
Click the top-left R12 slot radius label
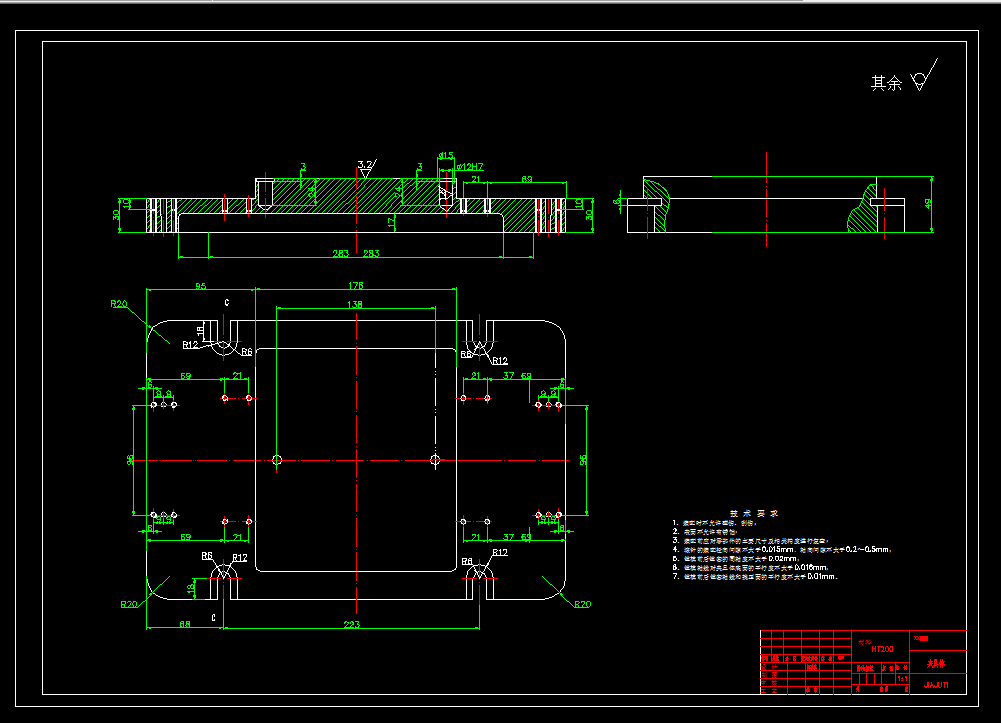coord(190,345)
